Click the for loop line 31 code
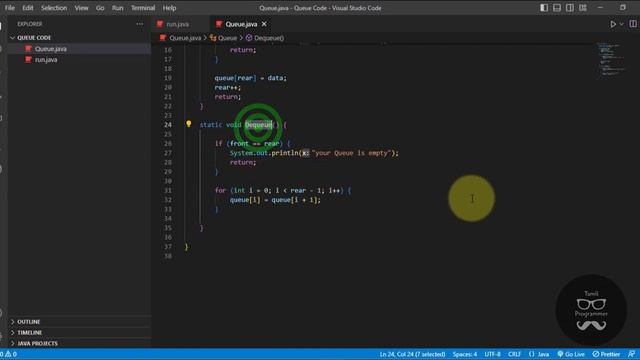The width and height of the screenshot is (640, 360). pos(283,191)
